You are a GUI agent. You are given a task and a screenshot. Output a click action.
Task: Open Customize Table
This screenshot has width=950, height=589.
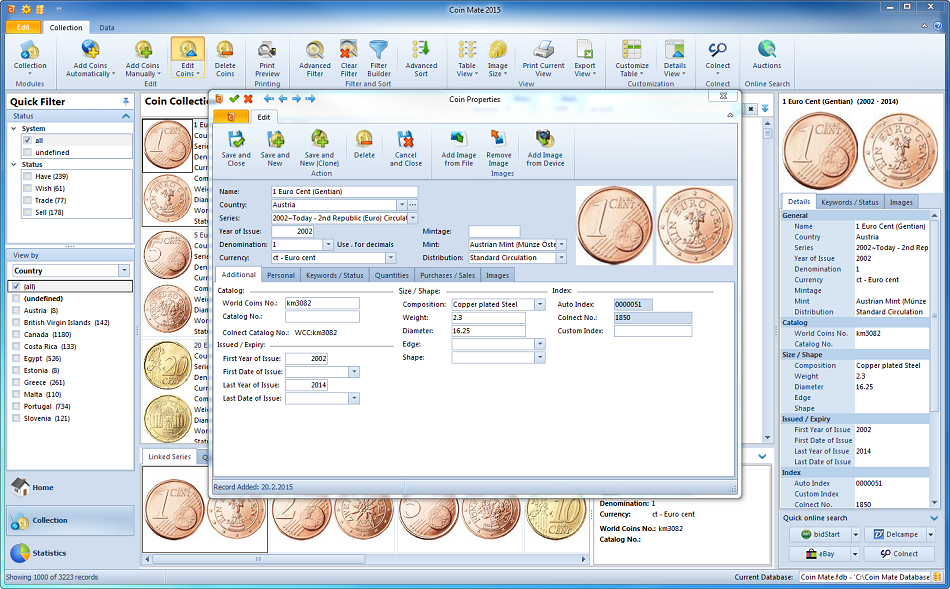[x=632, y=58]
